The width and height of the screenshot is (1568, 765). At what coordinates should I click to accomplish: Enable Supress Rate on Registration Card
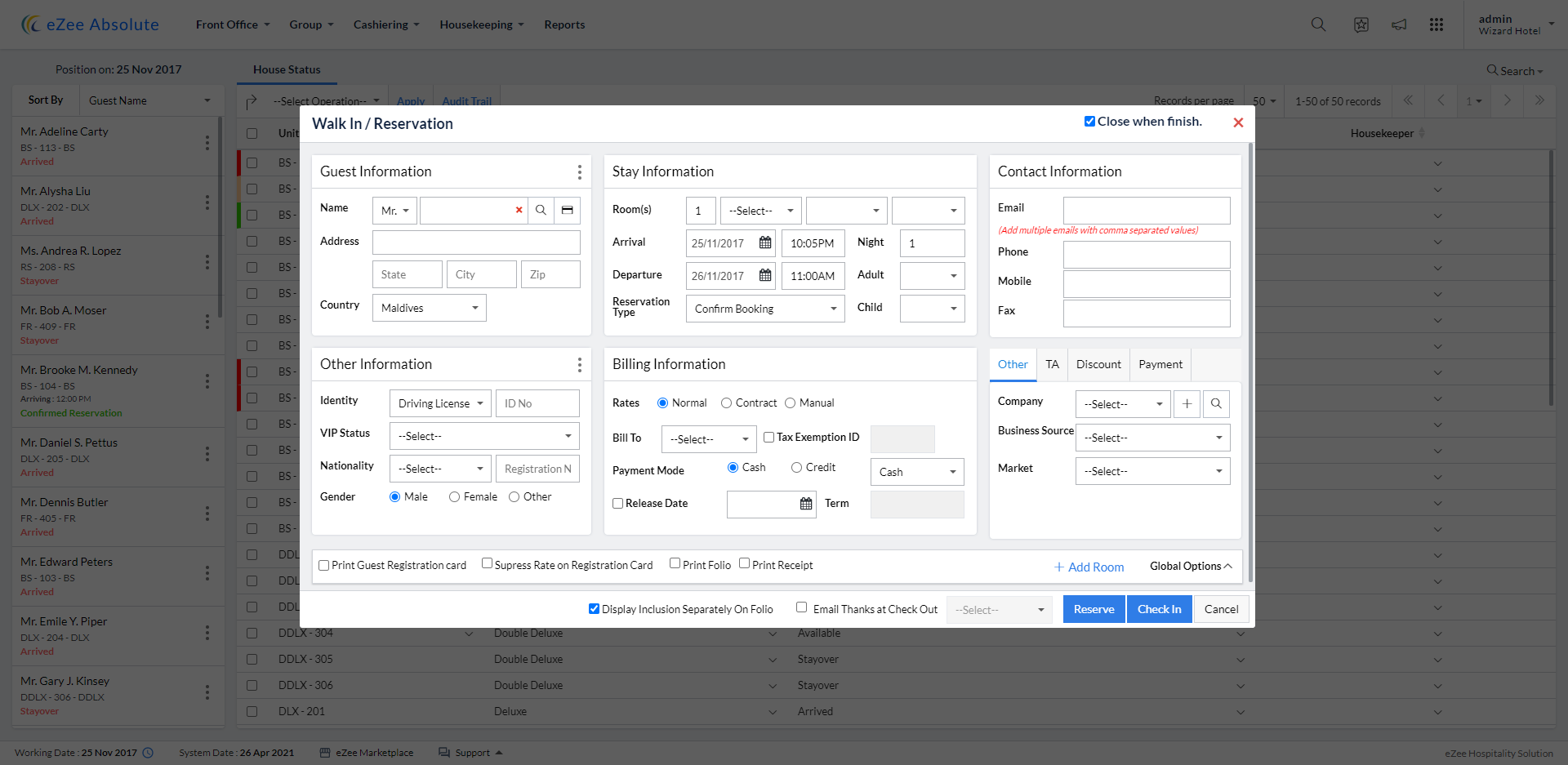[487, 563]
